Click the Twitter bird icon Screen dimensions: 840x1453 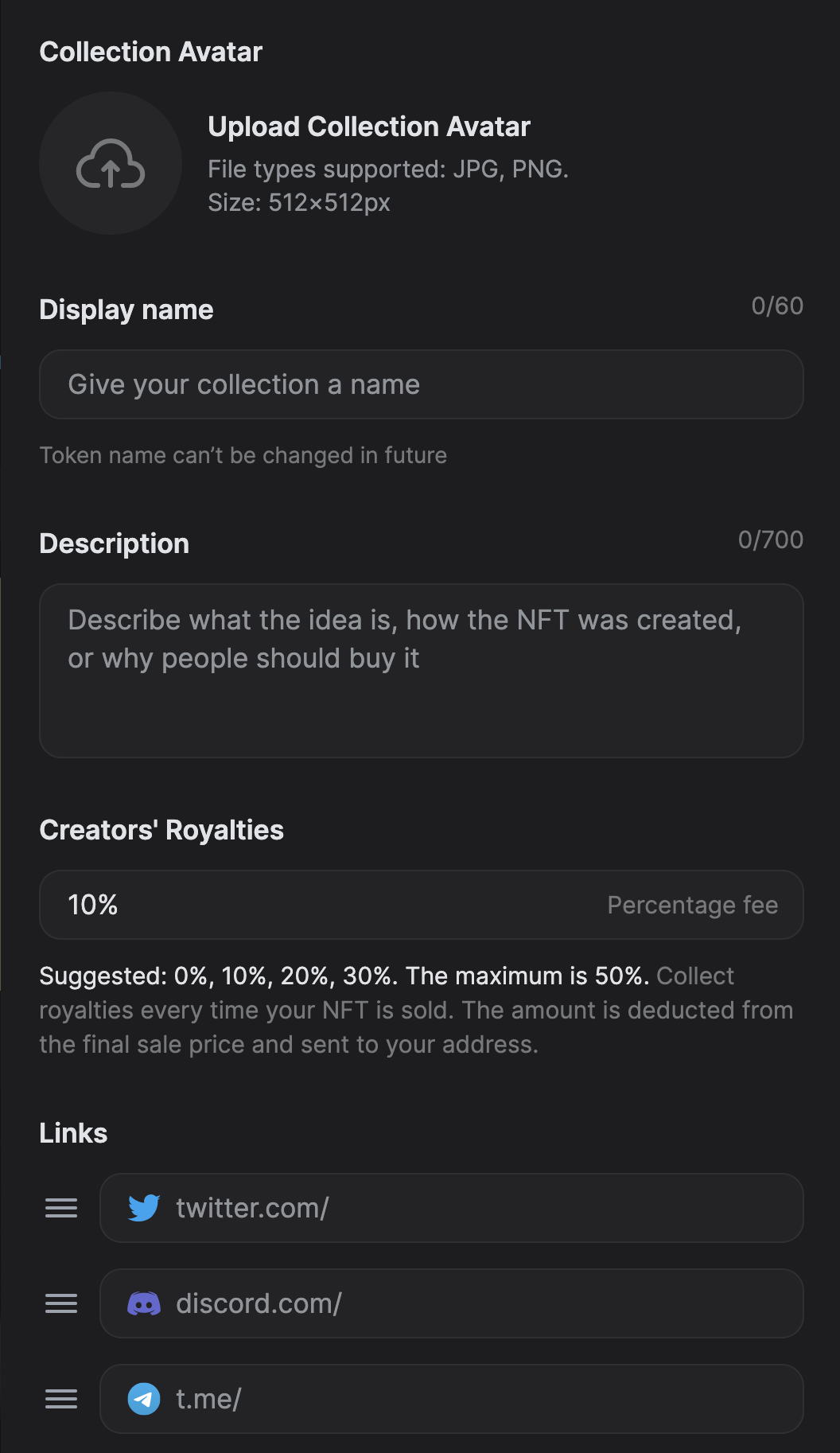pyautogui.click(x=144, y=1208)
